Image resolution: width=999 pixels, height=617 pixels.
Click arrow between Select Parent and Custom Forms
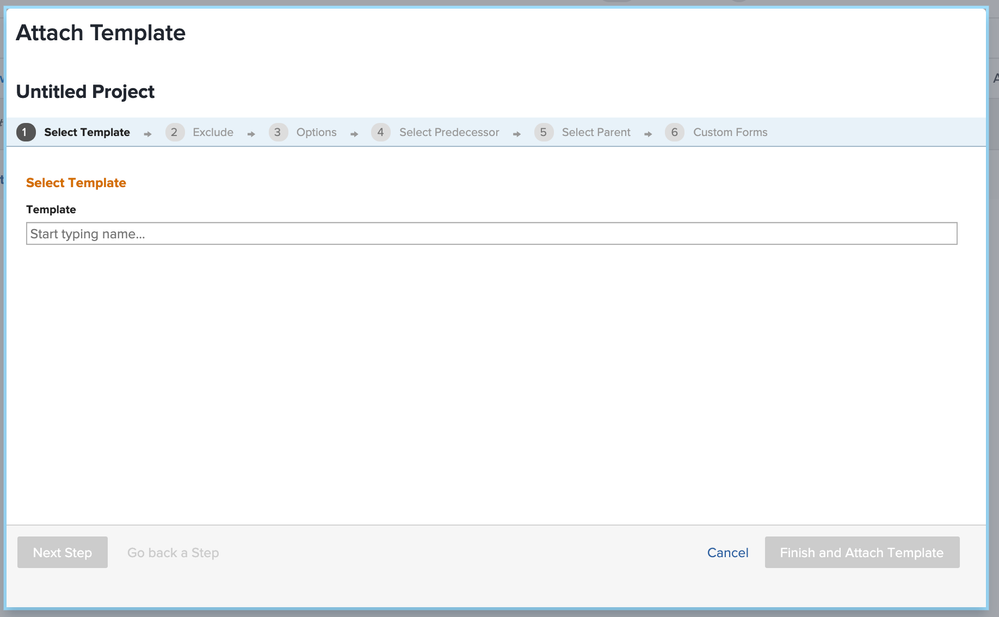tap(648, 133)
